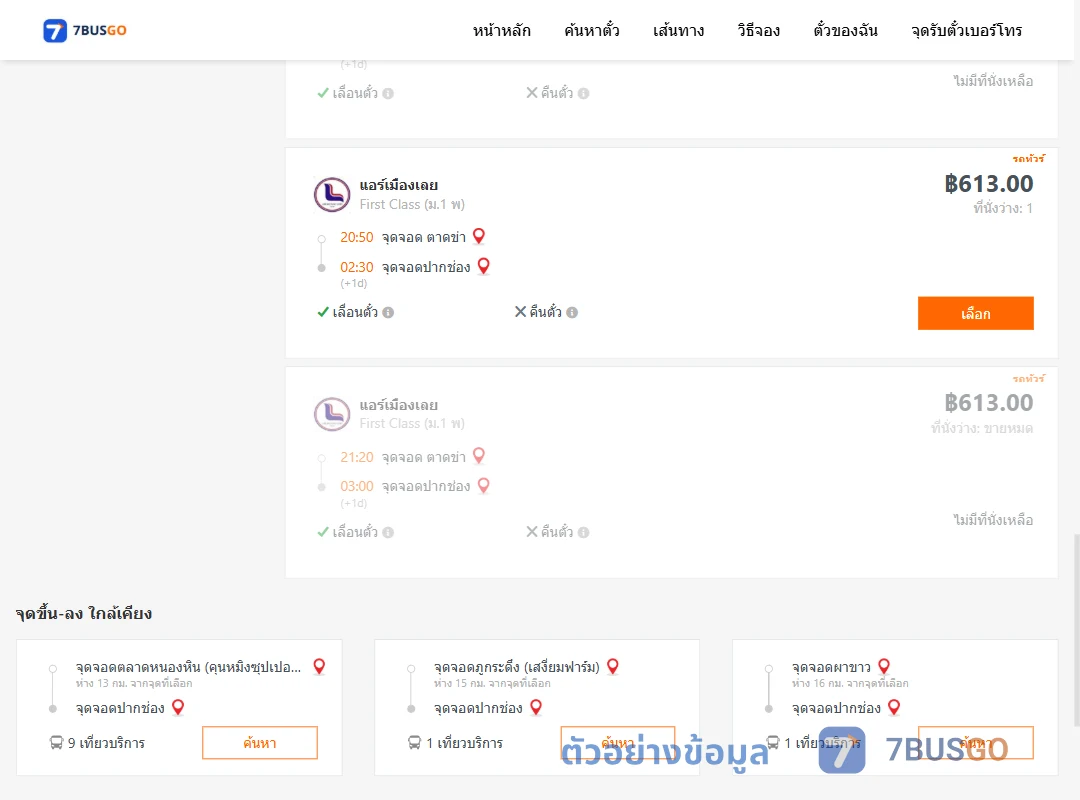Click จุดขึ้น-ลง ใกล้เคียง heading
Screen dimensions: 1080x800
pos(84,613)
